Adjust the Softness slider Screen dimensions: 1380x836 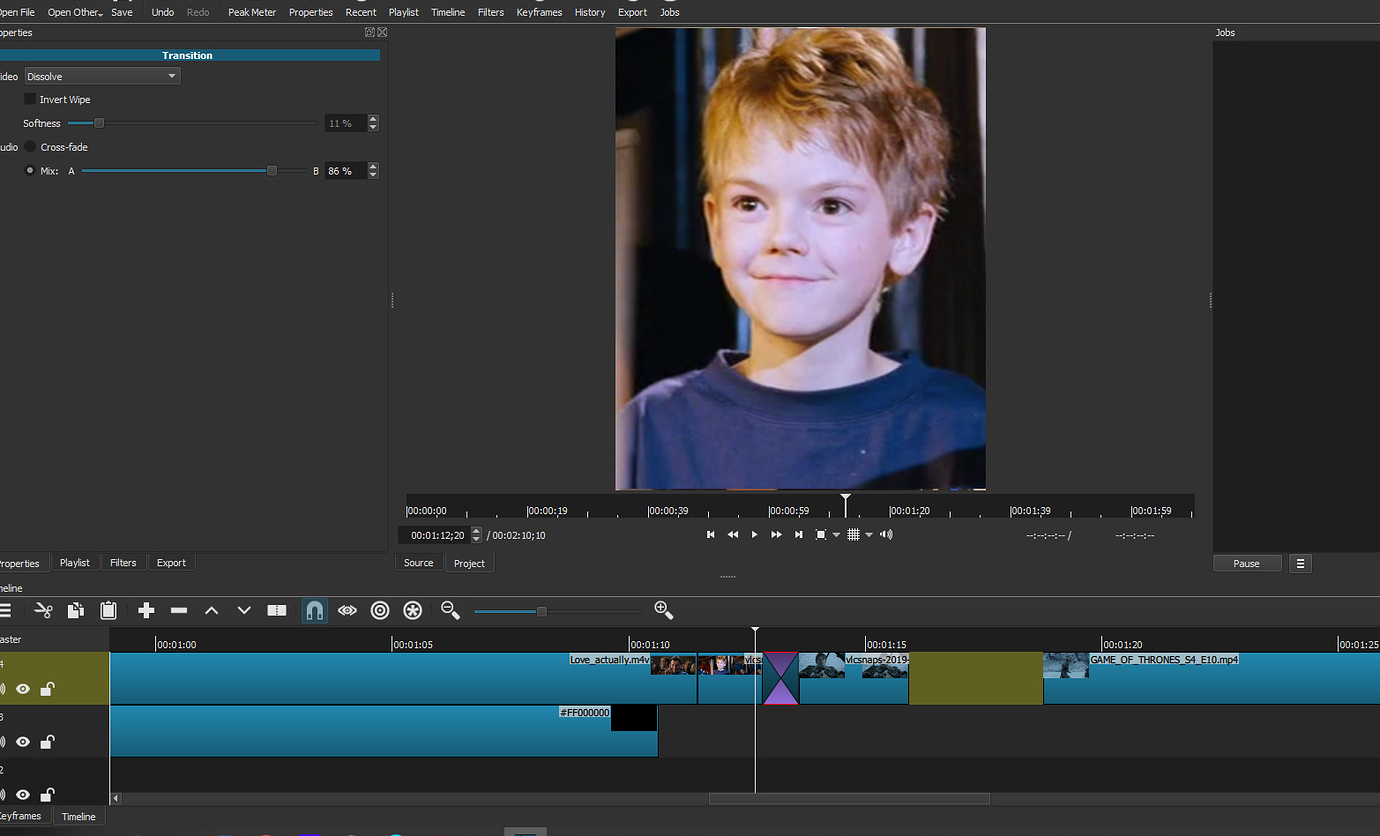192,123
